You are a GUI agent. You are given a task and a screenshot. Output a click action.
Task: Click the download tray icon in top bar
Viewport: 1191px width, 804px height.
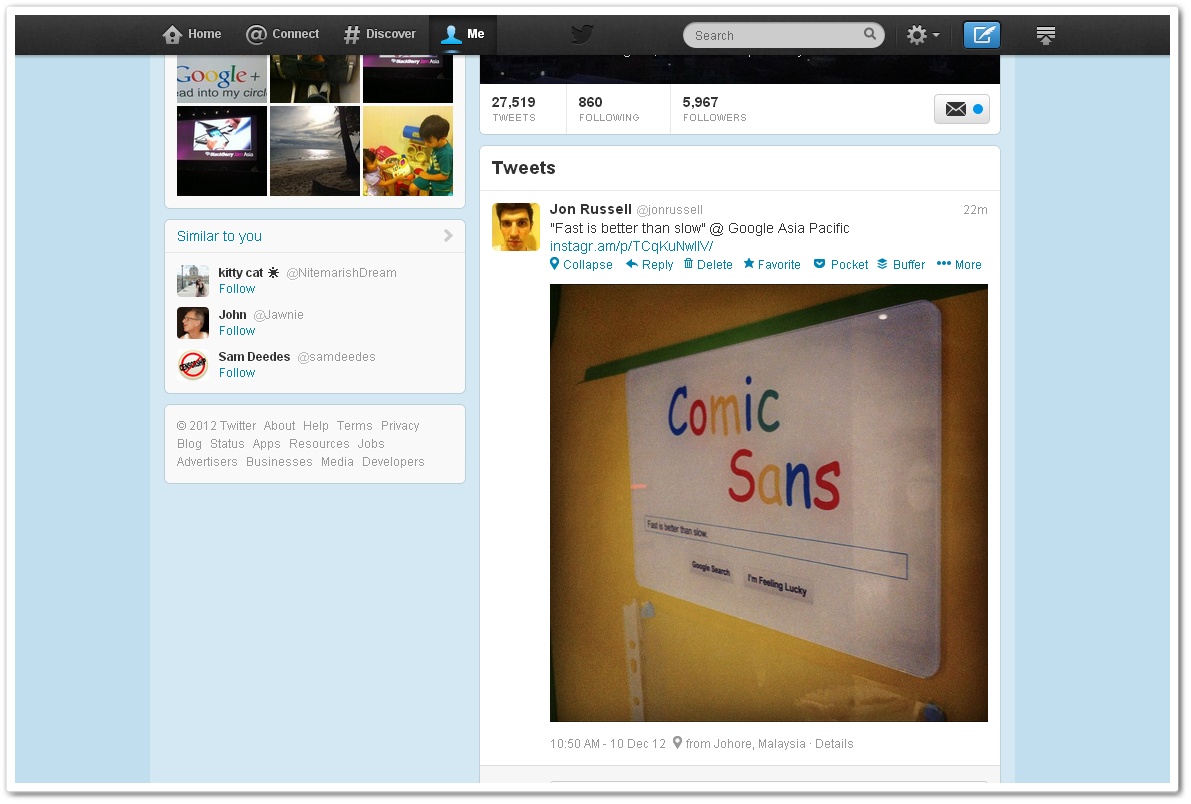[x=1045, y=35]
